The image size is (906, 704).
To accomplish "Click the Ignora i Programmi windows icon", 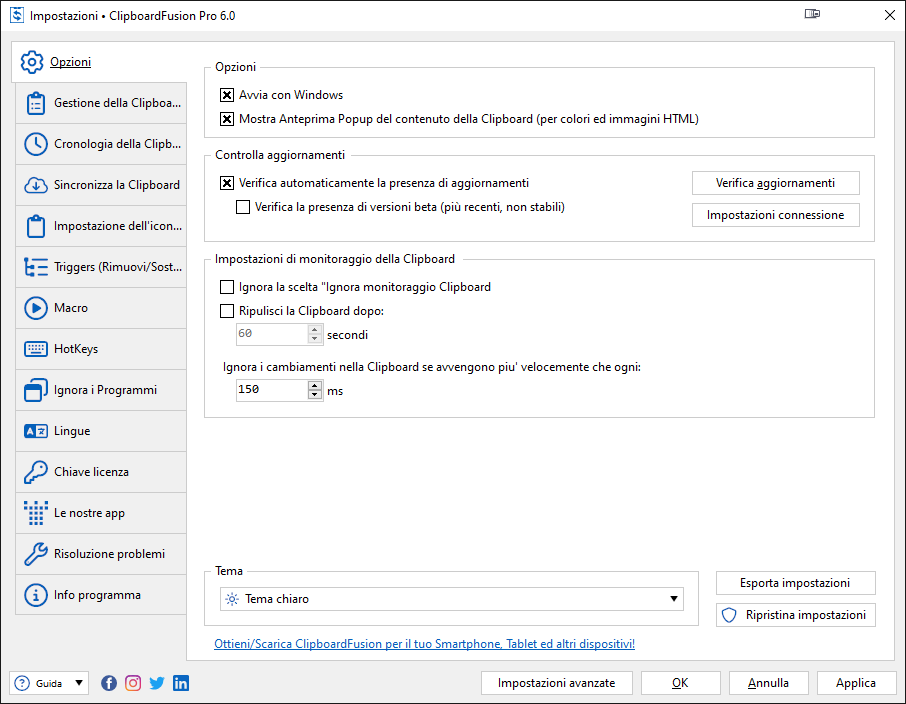I will 36,390.
